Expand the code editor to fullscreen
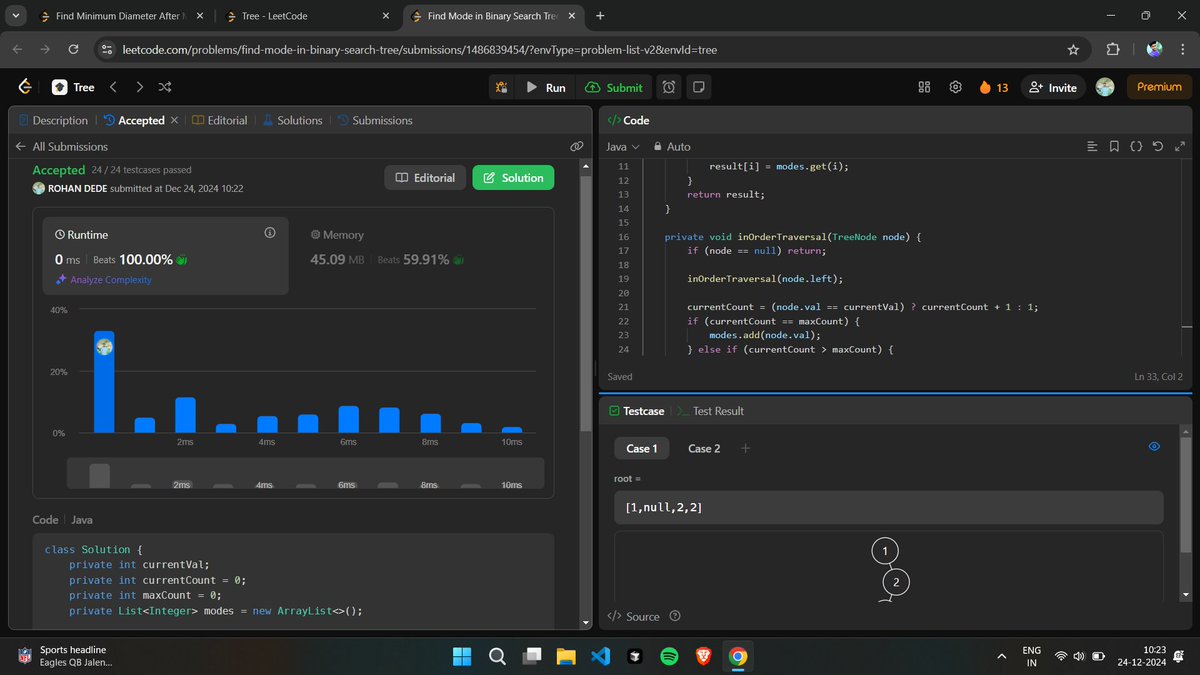This screenshot has width=1200, height=675. (x=1180, y=146)
